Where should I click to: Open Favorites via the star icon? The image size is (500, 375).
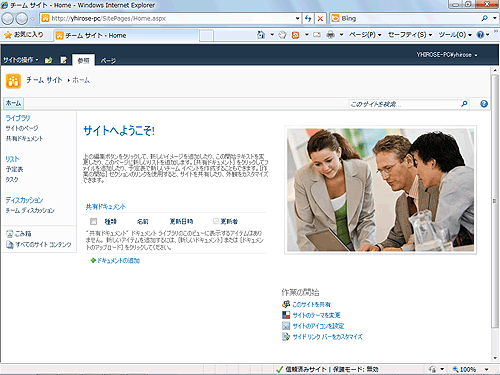8,35
